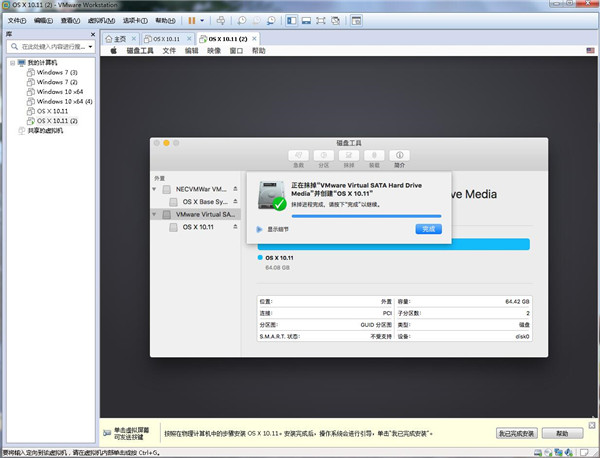Open the library search filter dropdown arrow
The width and height of the screenshot is (600, 458).
[91, 47]
